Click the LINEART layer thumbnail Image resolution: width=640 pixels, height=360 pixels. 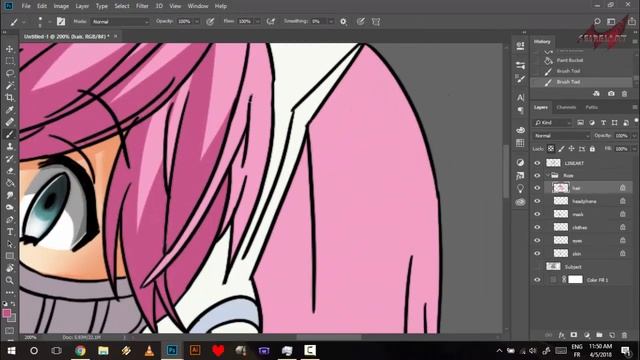[553, 163]
